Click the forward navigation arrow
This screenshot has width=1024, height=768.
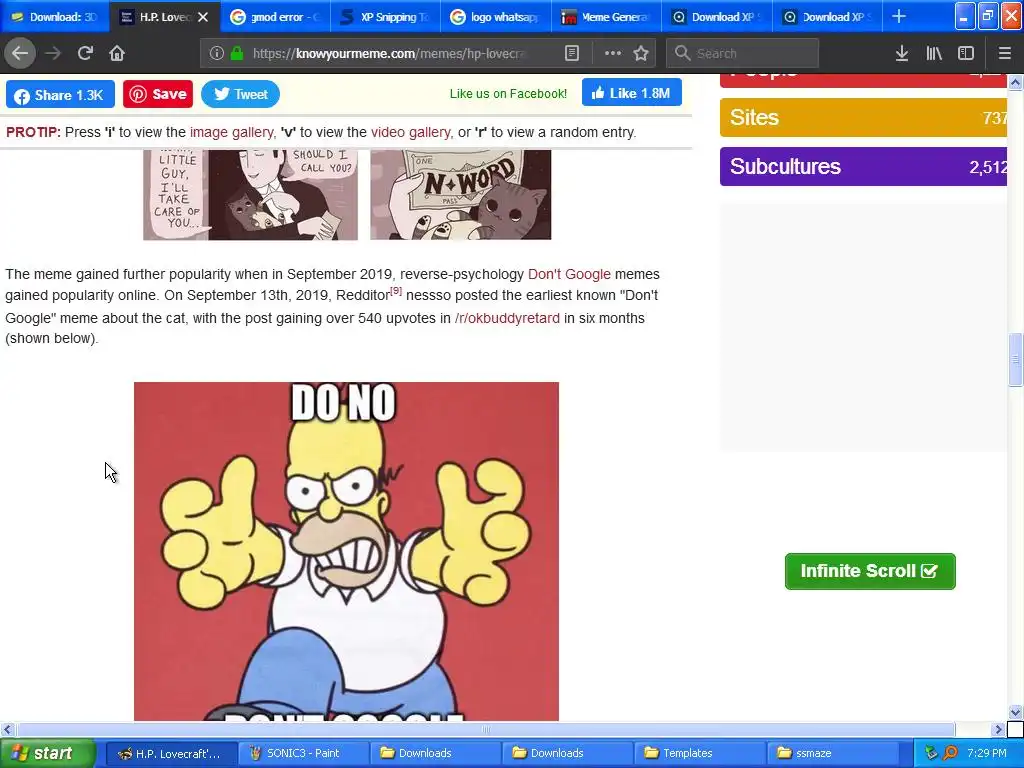(53, 54)
